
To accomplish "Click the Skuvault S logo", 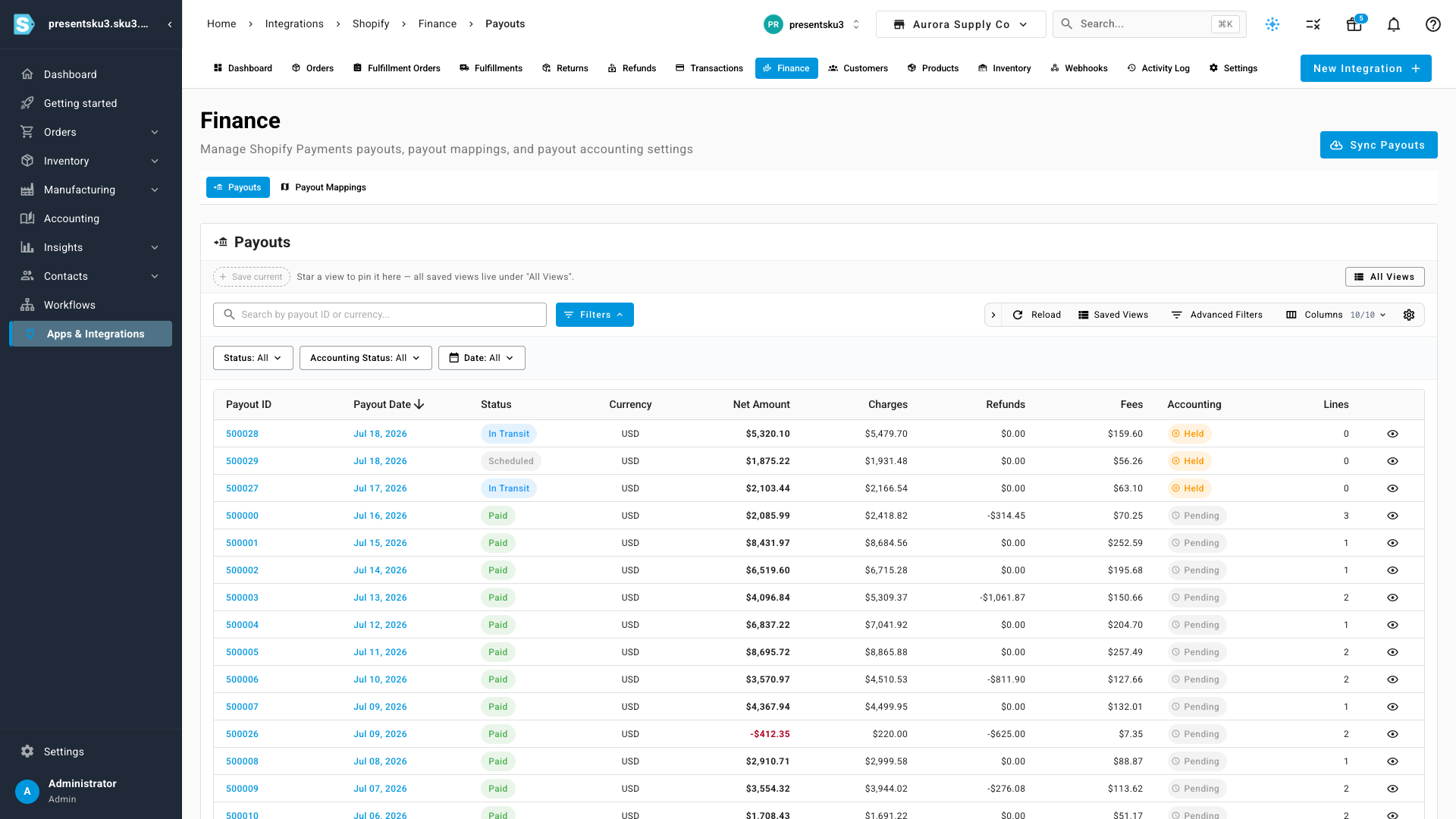I will (24, 24).
